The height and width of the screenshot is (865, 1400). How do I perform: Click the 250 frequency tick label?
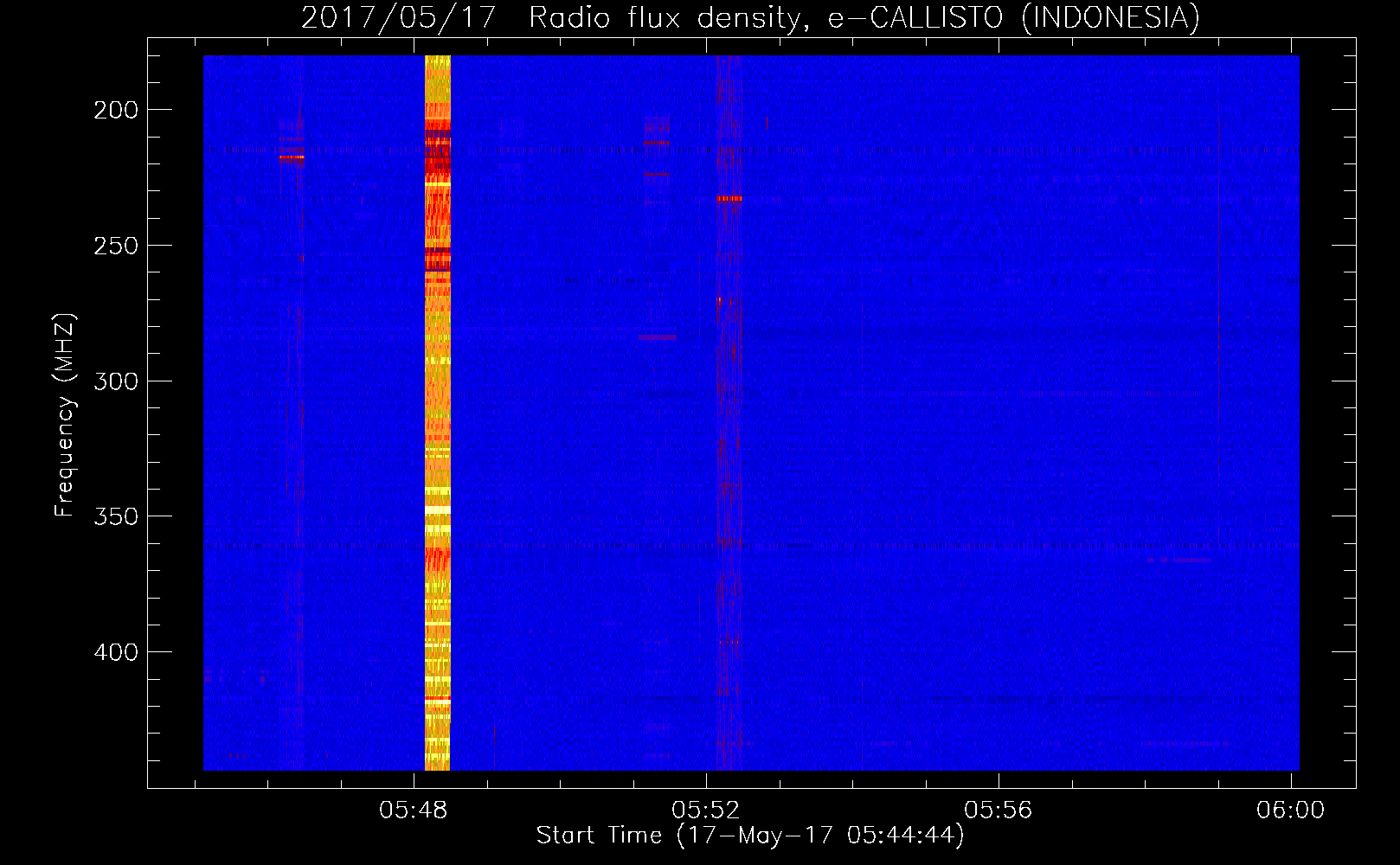[115, 246]
